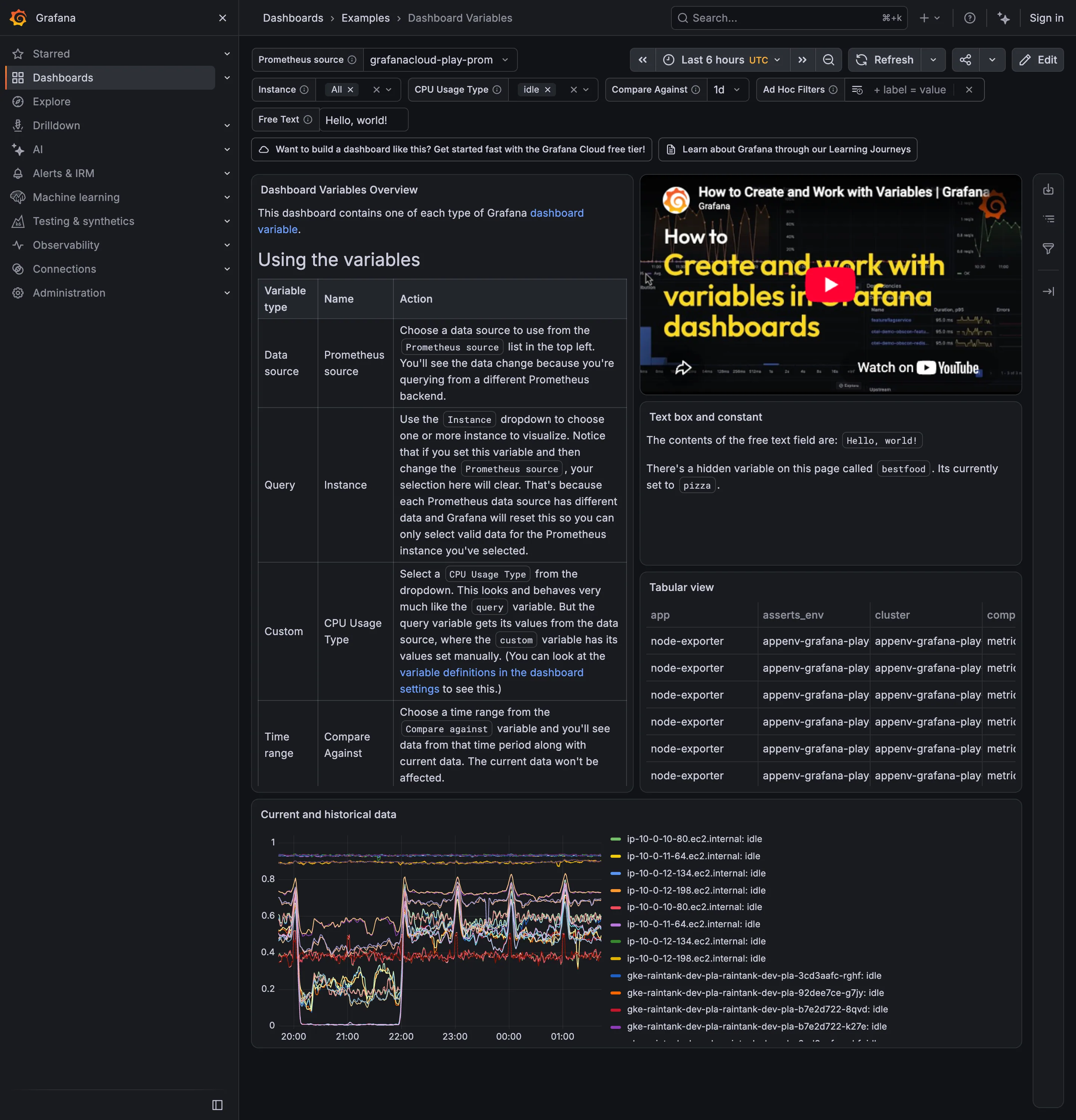The width and height of the screenshot is (1076, 1120).
Task: Remove the All value from Instance
Action: [x=350, y=90]
